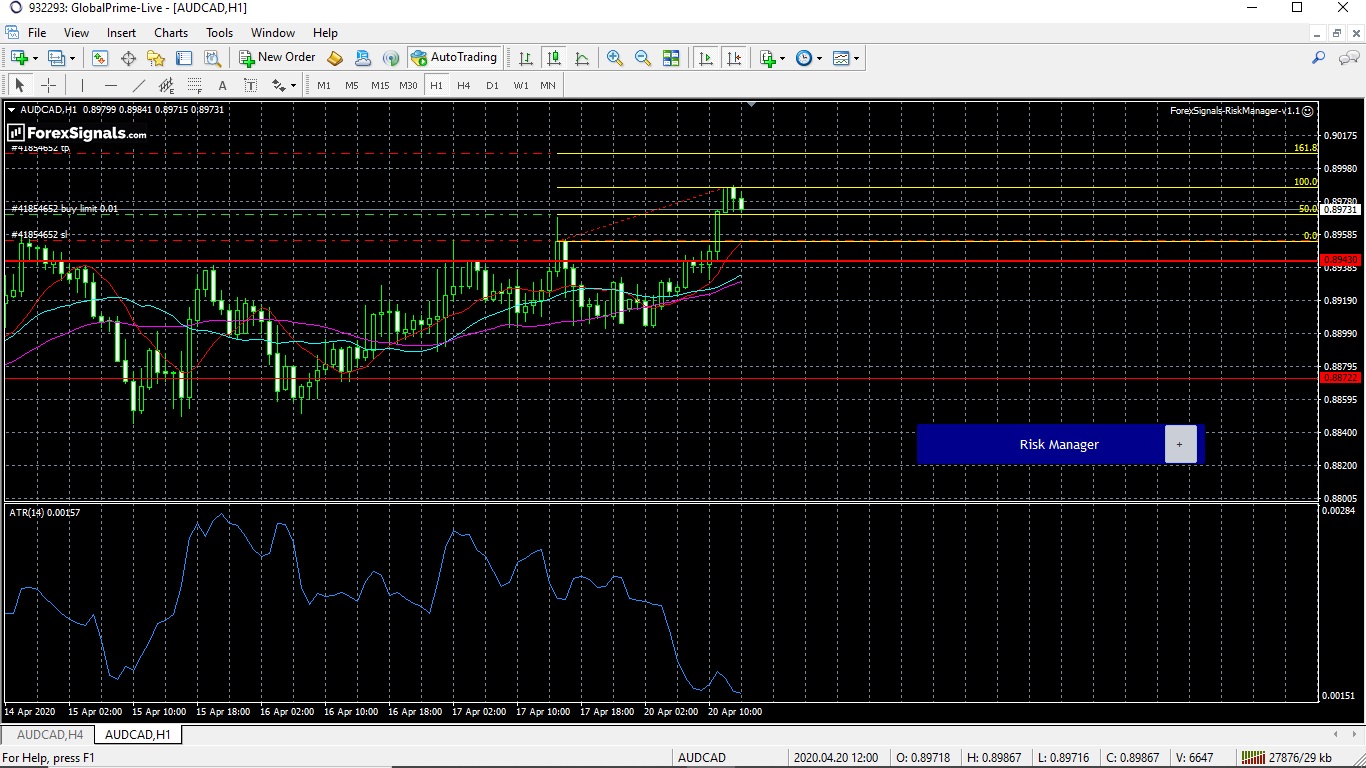Open the templates dropdown

click(x=845, y=58)
